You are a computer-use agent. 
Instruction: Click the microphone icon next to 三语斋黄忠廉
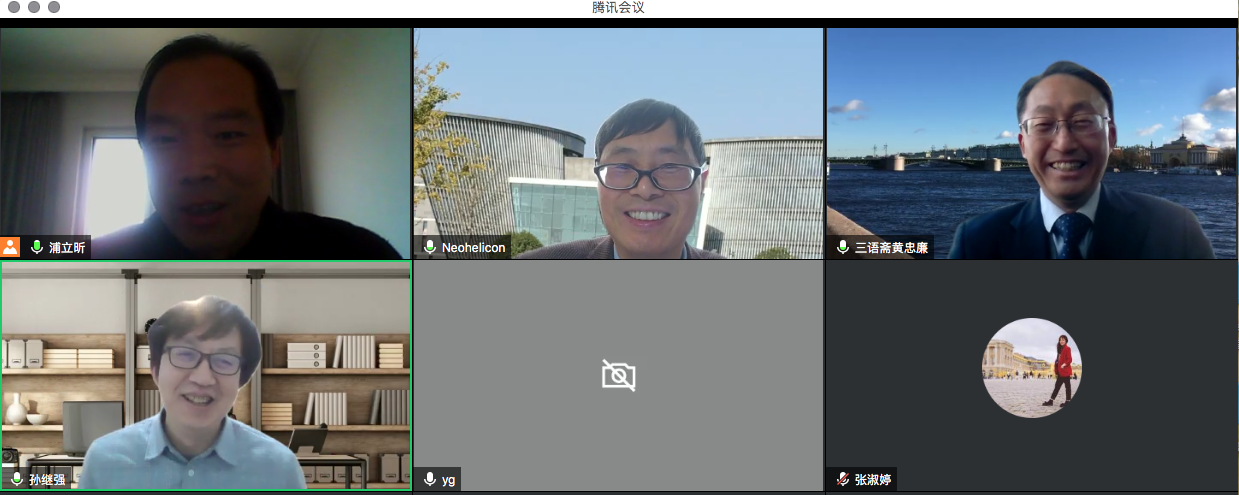(x=843, y=247)
